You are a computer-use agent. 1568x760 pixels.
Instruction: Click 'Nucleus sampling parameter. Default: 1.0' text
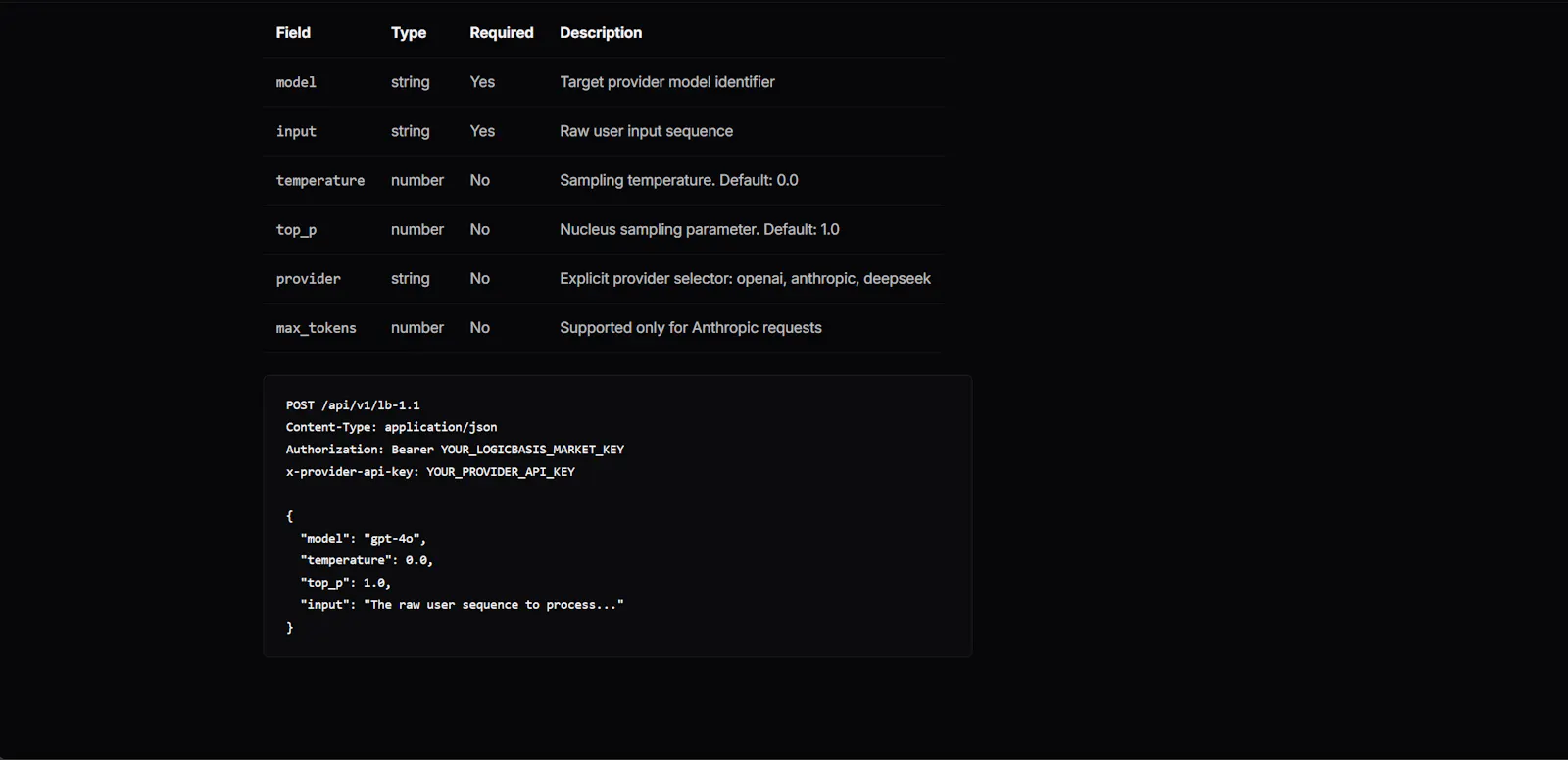tap(700, 229)
